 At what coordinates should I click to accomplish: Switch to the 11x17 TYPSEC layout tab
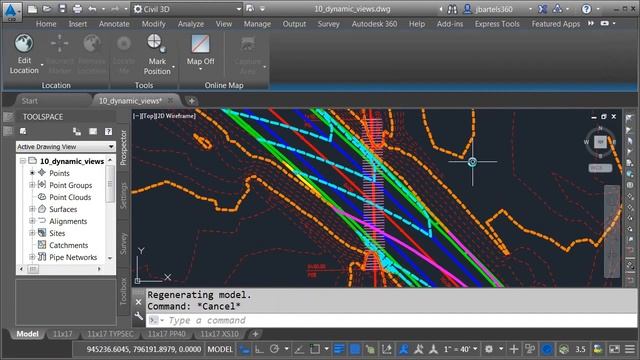(x=110, y=334)
